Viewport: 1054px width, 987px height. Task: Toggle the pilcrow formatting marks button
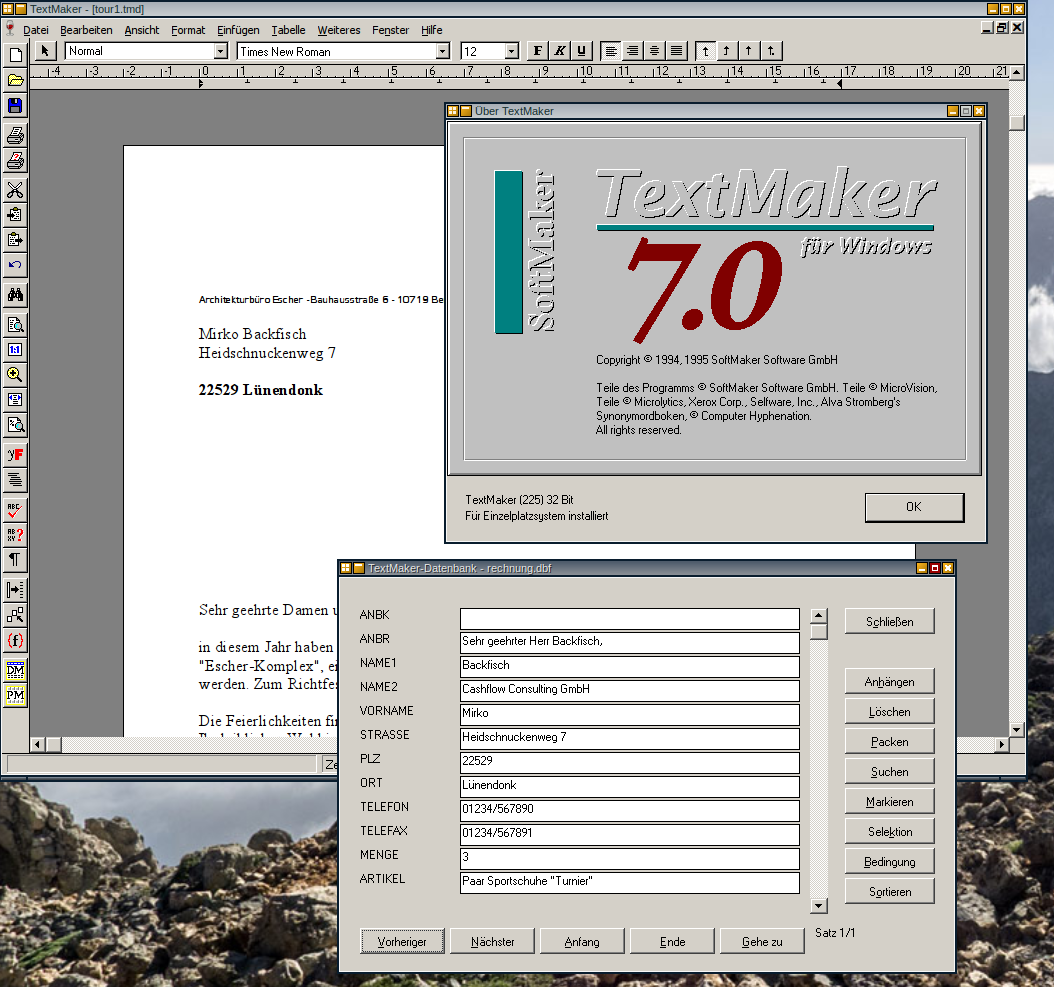(15, 559)
